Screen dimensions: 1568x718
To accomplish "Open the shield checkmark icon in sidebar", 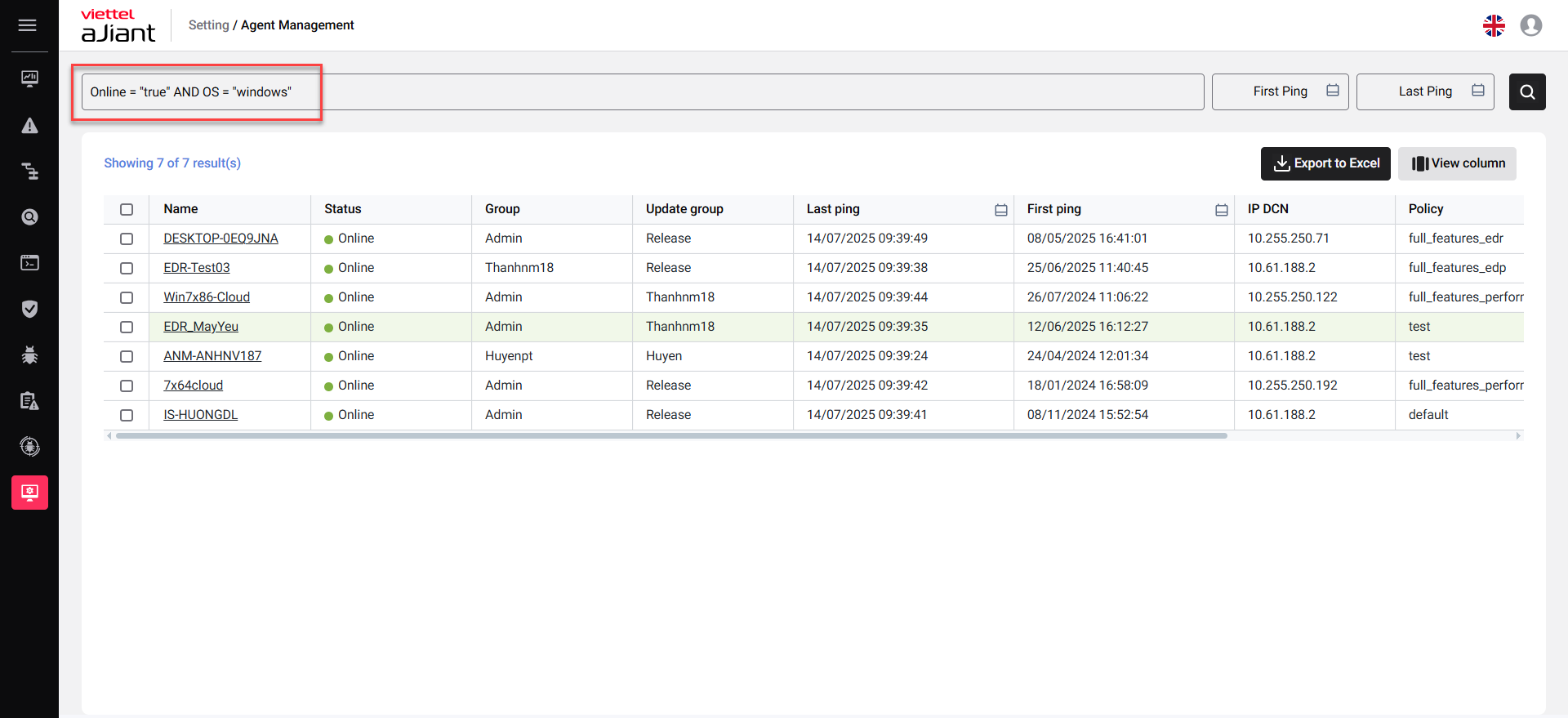I will pyautogui.click(x=29, y=309).
